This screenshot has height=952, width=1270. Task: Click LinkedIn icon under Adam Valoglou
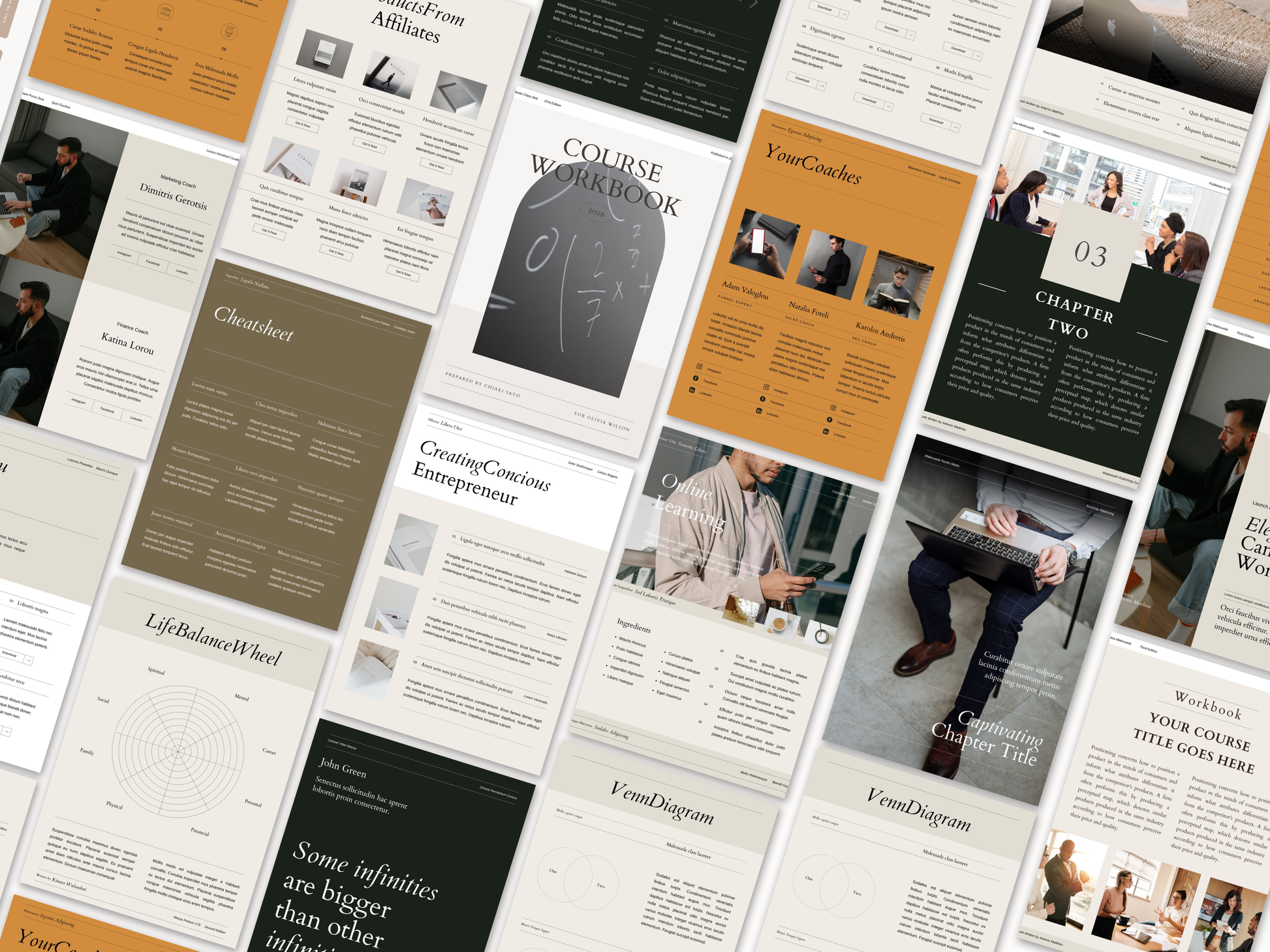(x=692, y=390)
